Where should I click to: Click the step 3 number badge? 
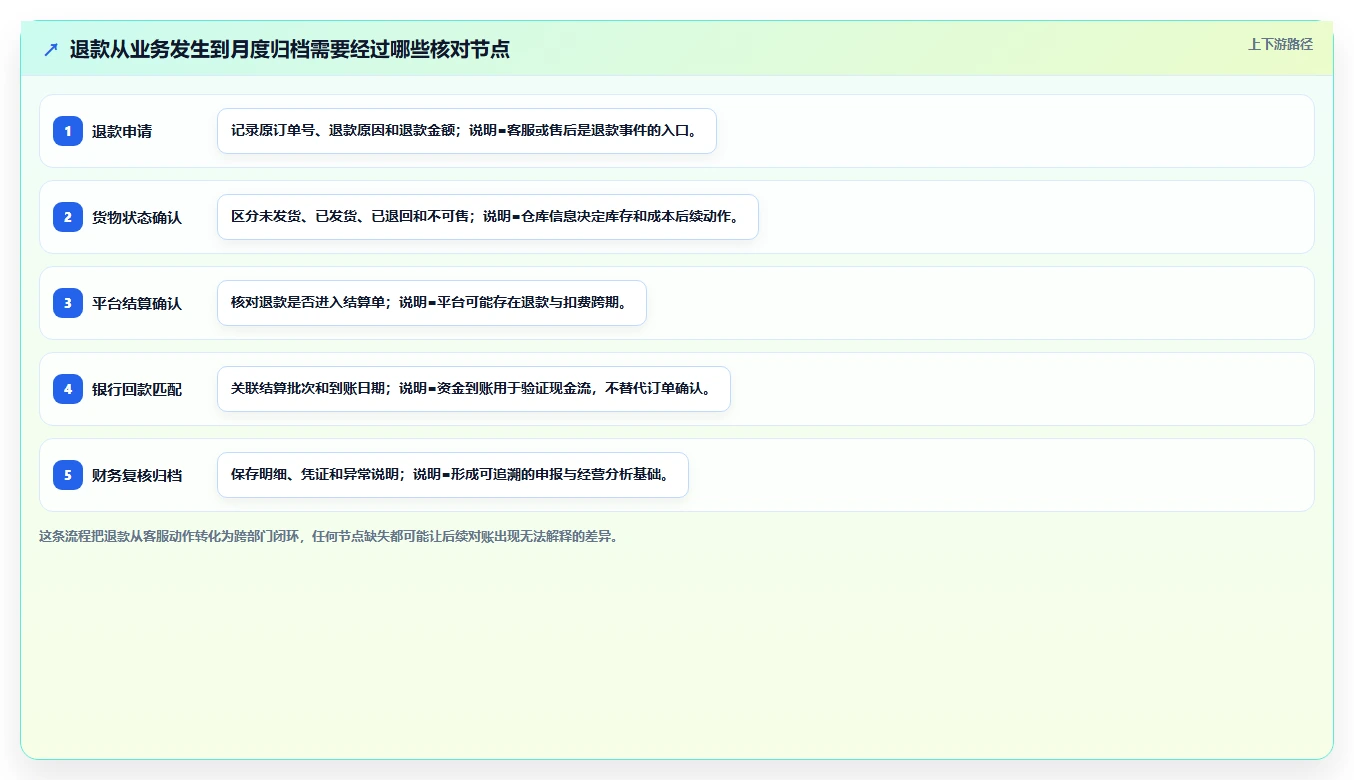click(x=68, y=303)
